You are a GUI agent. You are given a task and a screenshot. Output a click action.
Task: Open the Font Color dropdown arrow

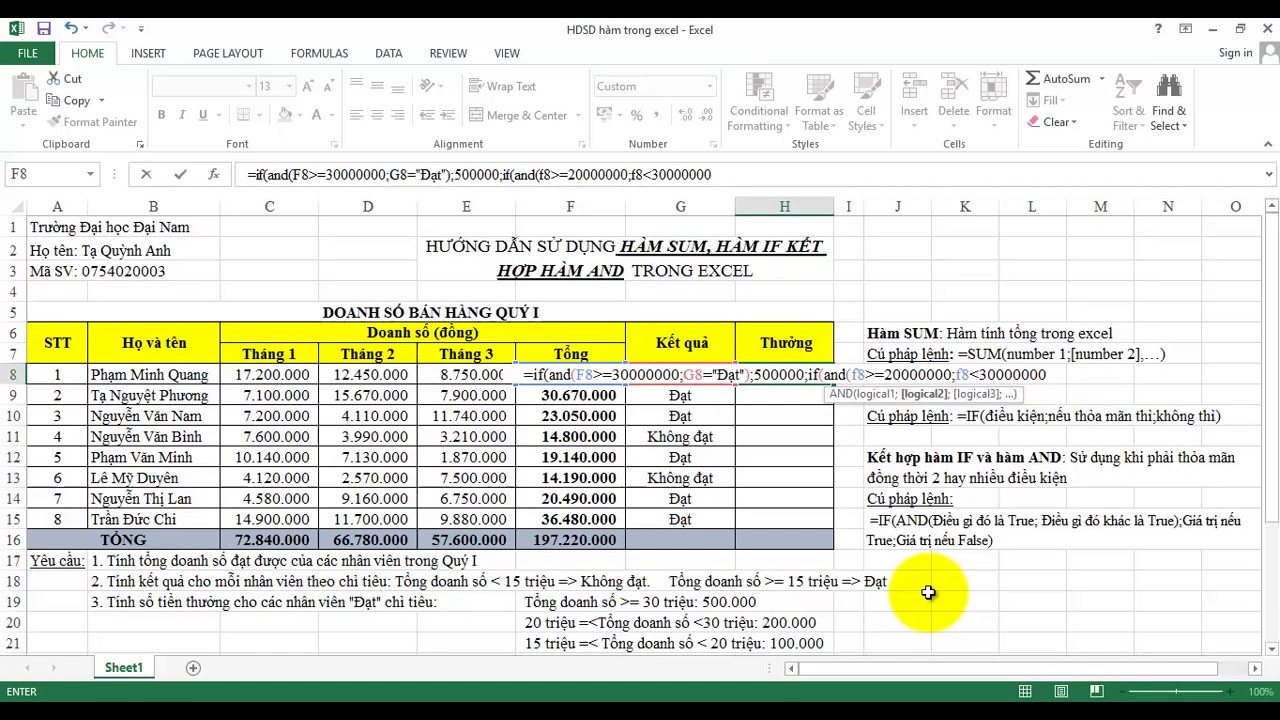pyautogui.click(x=332, y=115)
